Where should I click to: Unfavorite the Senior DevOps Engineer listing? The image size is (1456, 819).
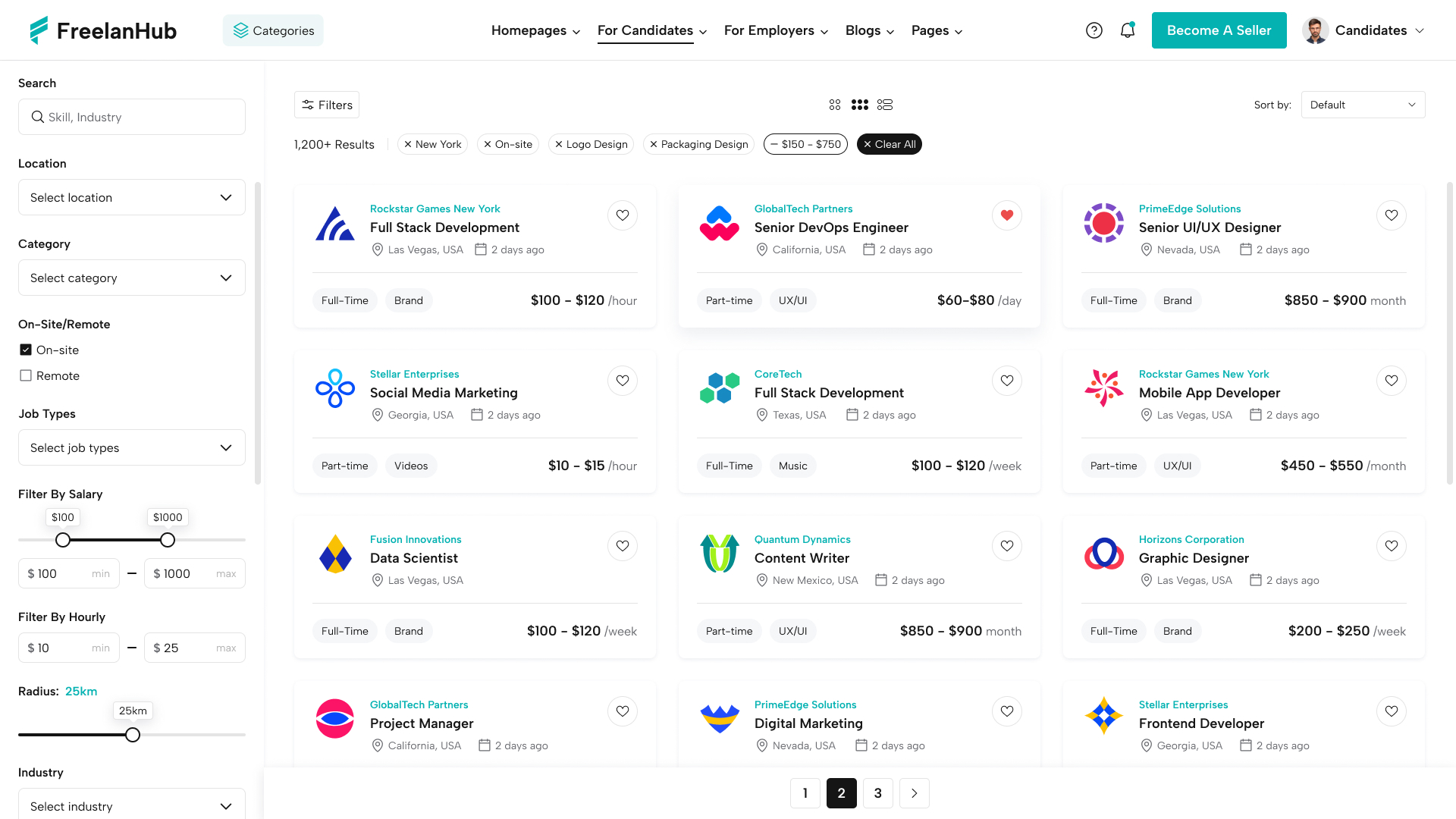pos(1006,215)
